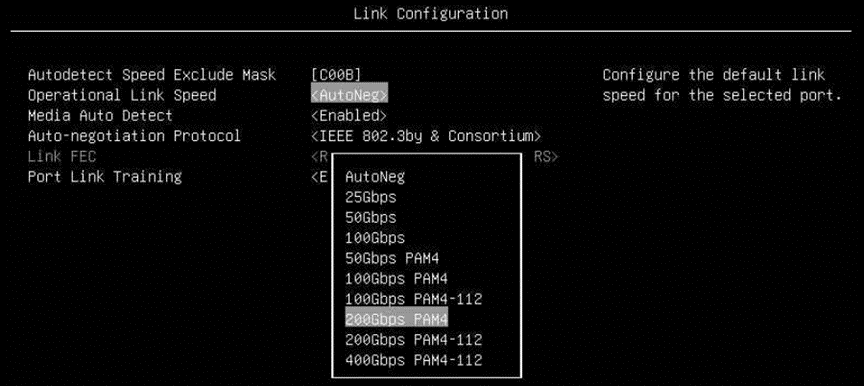Choose 200Gbps PAM4-112 option
864x386 pixels.
[413, 340]
